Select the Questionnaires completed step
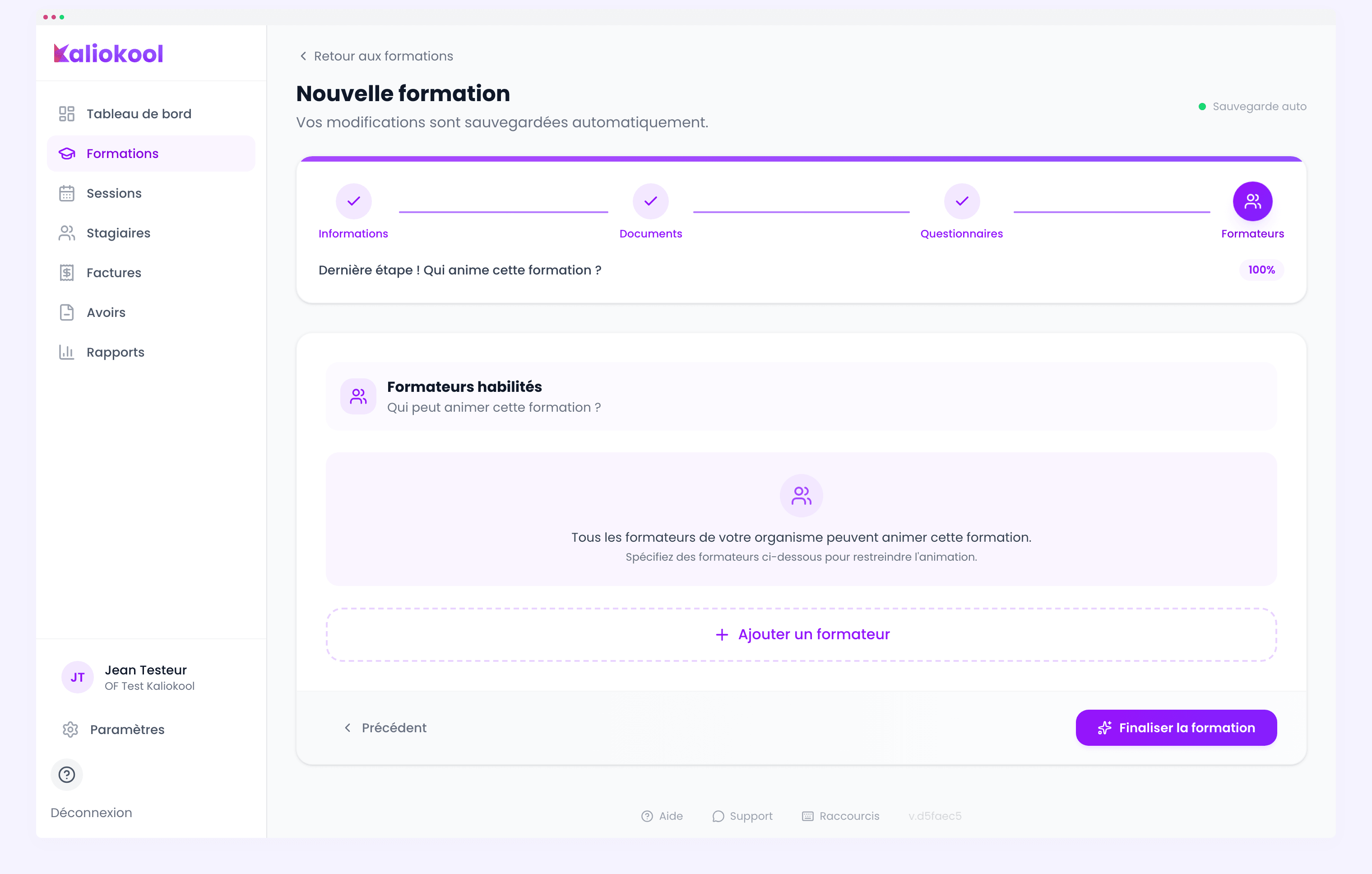 [x=961, y=201]
